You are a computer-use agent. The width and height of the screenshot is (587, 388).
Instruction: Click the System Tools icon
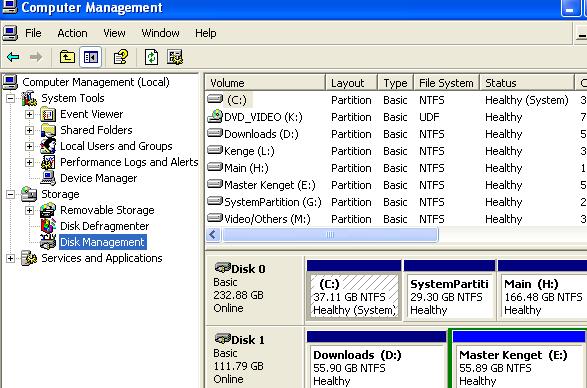(x=29, y=98)
